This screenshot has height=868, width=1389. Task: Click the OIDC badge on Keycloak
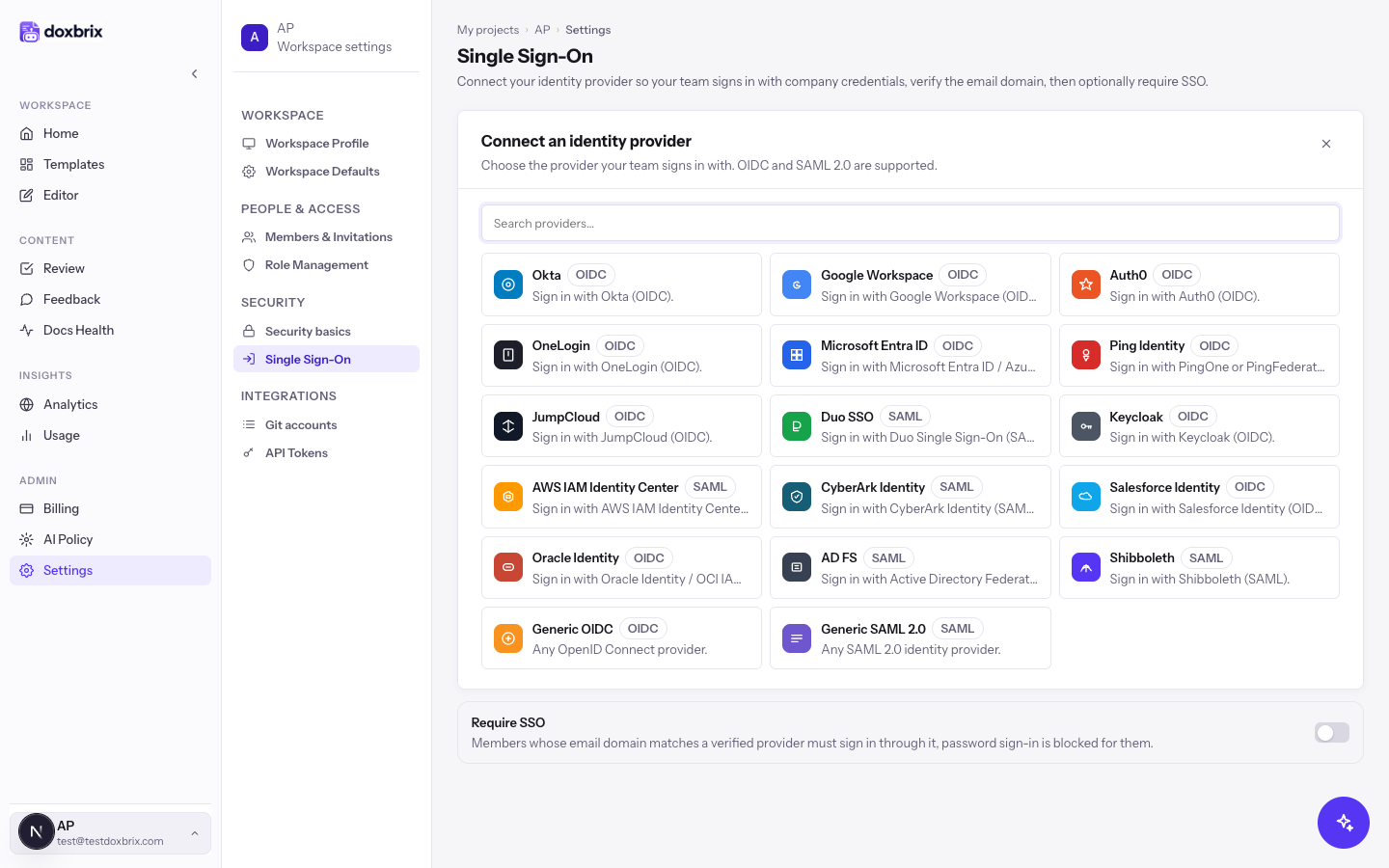pyautogui.click(x=1192, y=417)
